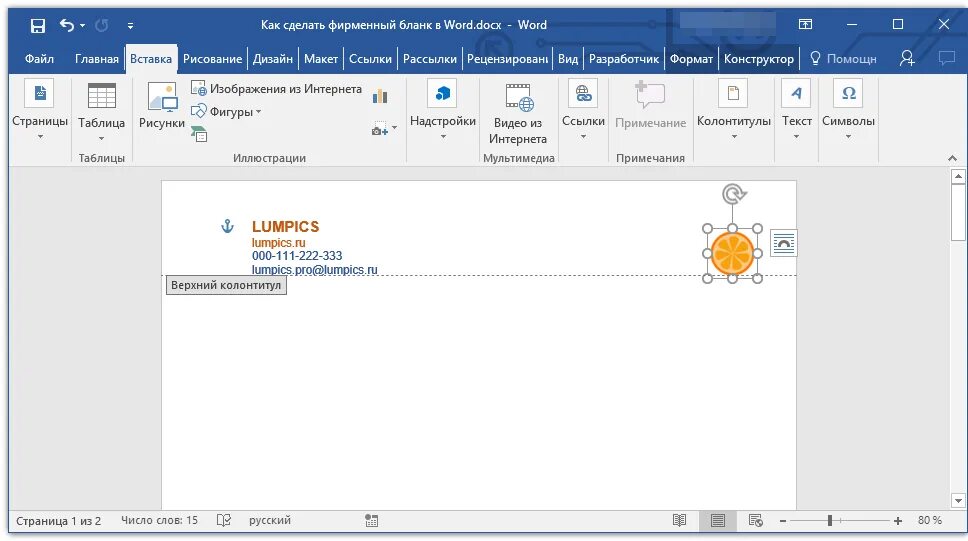This screenshot has height=541, width=968.
Task: Click the anchor icon in header
Action: [x=227, y=227]
